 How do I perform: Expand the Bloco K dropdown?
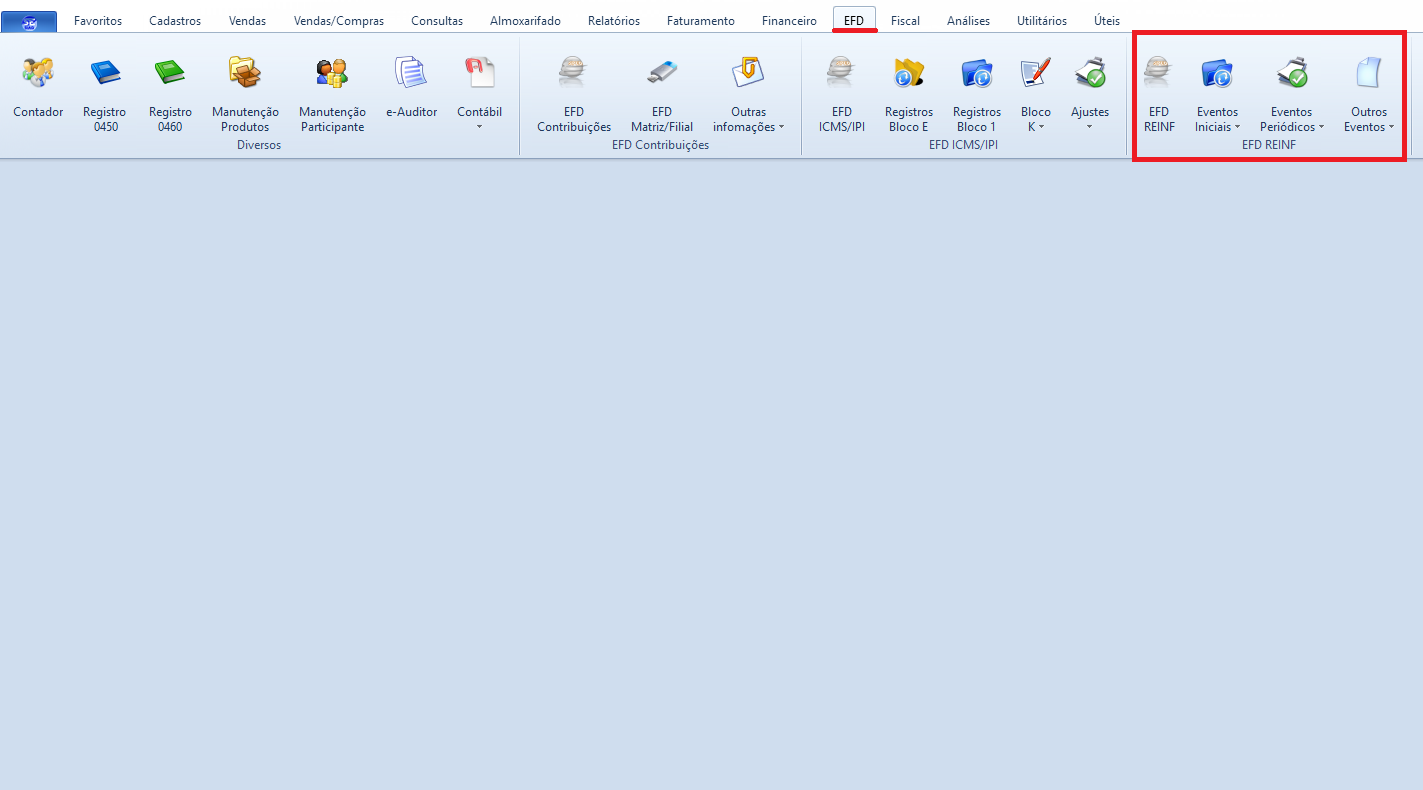pos(1035,118)
